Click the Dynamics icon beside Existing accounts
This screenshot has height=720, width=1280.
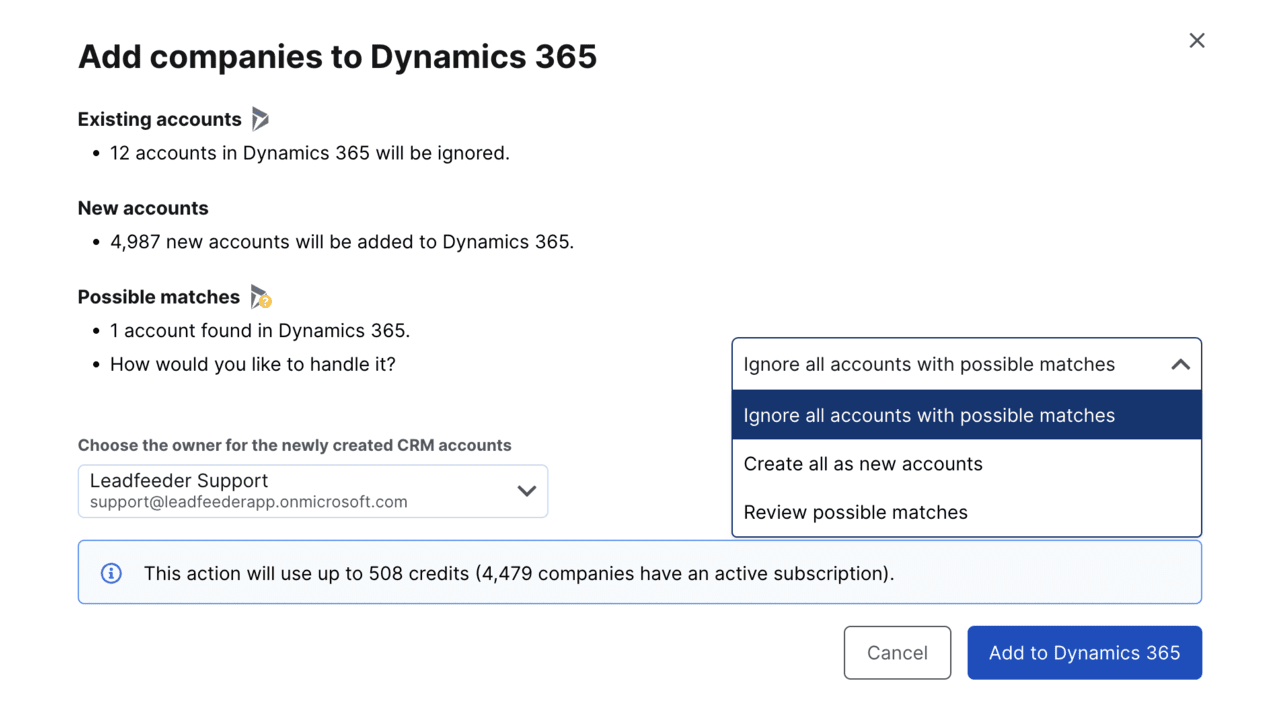pos(260,119)
